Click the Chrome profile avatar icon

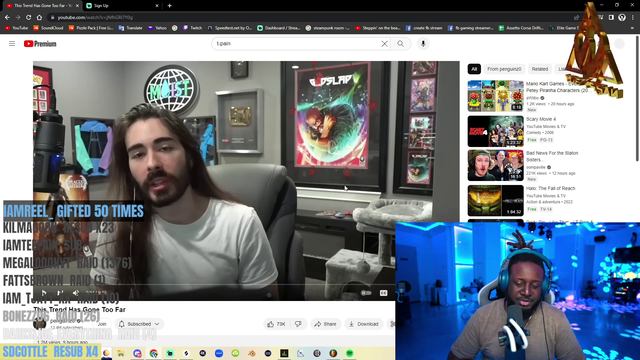coord(622,18)
